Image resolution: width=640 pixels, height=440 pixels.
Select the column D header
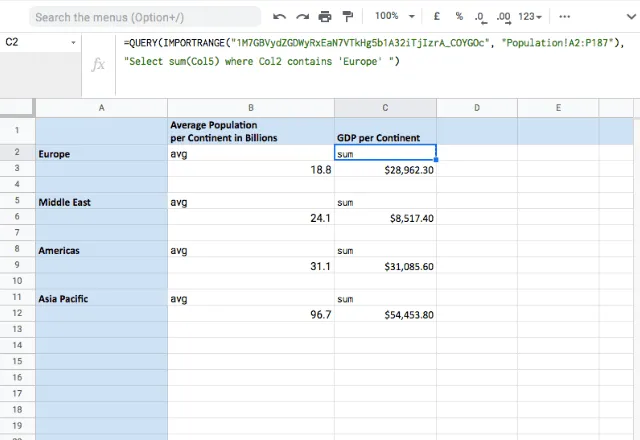[477, 108]
